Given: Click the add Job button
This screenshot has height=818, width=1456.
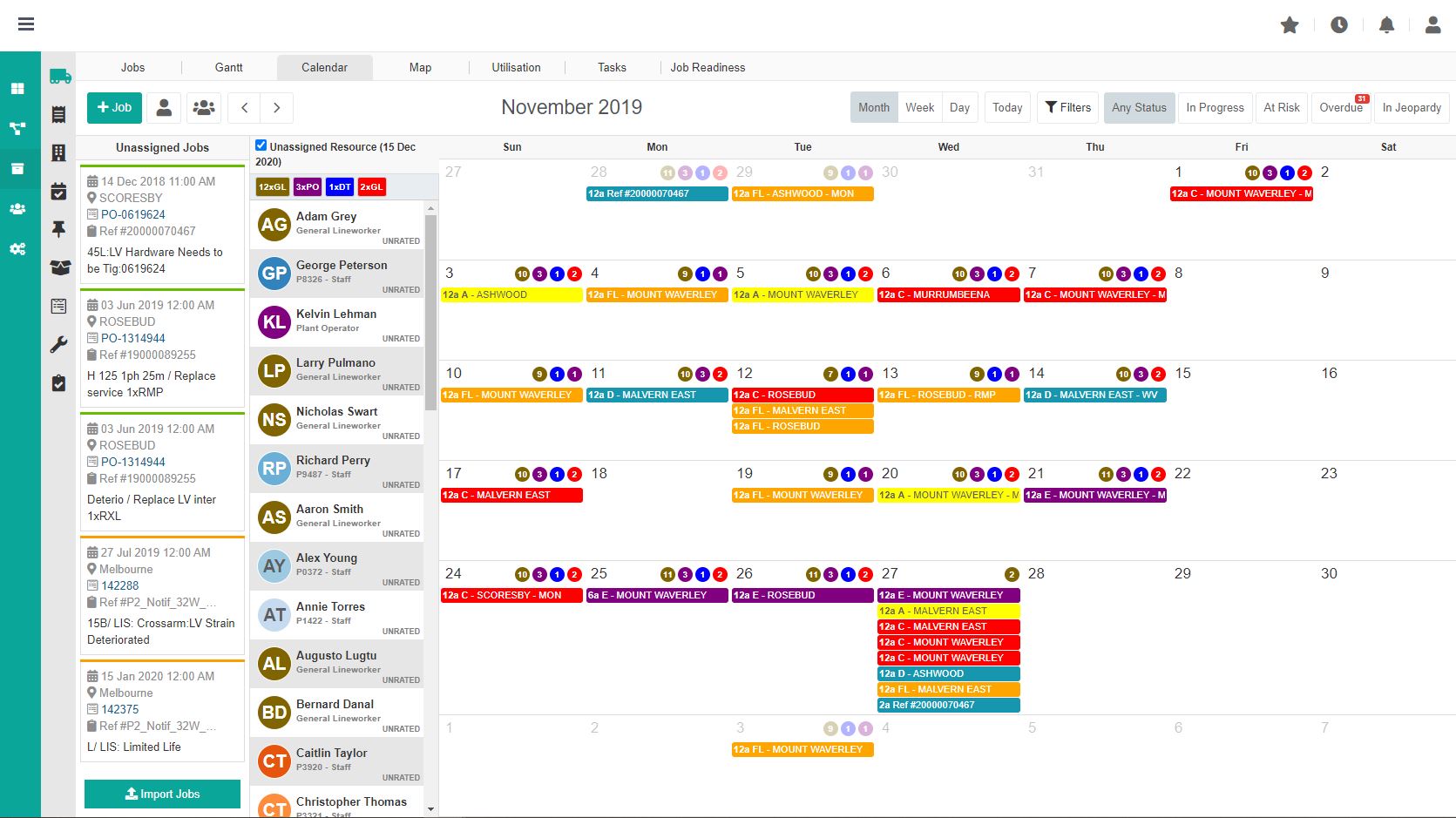Looking at the screenshot, I should point(114,108).
